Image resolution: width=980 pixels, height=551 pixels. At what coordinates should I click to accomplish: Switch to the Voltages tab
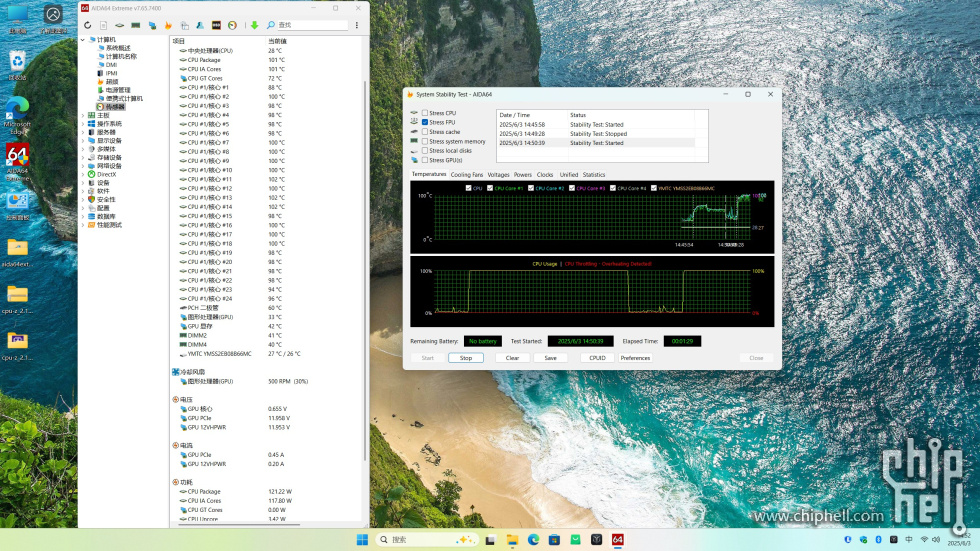tap(498, 175)
